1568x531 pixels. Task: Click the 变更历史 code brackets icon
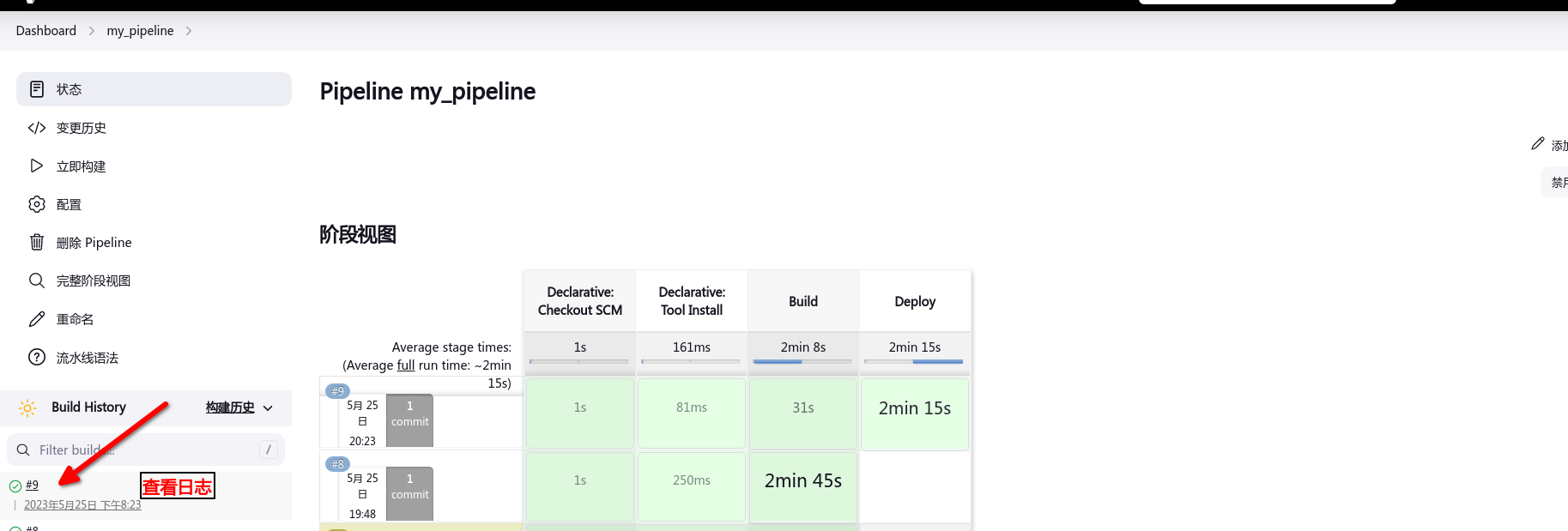(x=37, y=128)
